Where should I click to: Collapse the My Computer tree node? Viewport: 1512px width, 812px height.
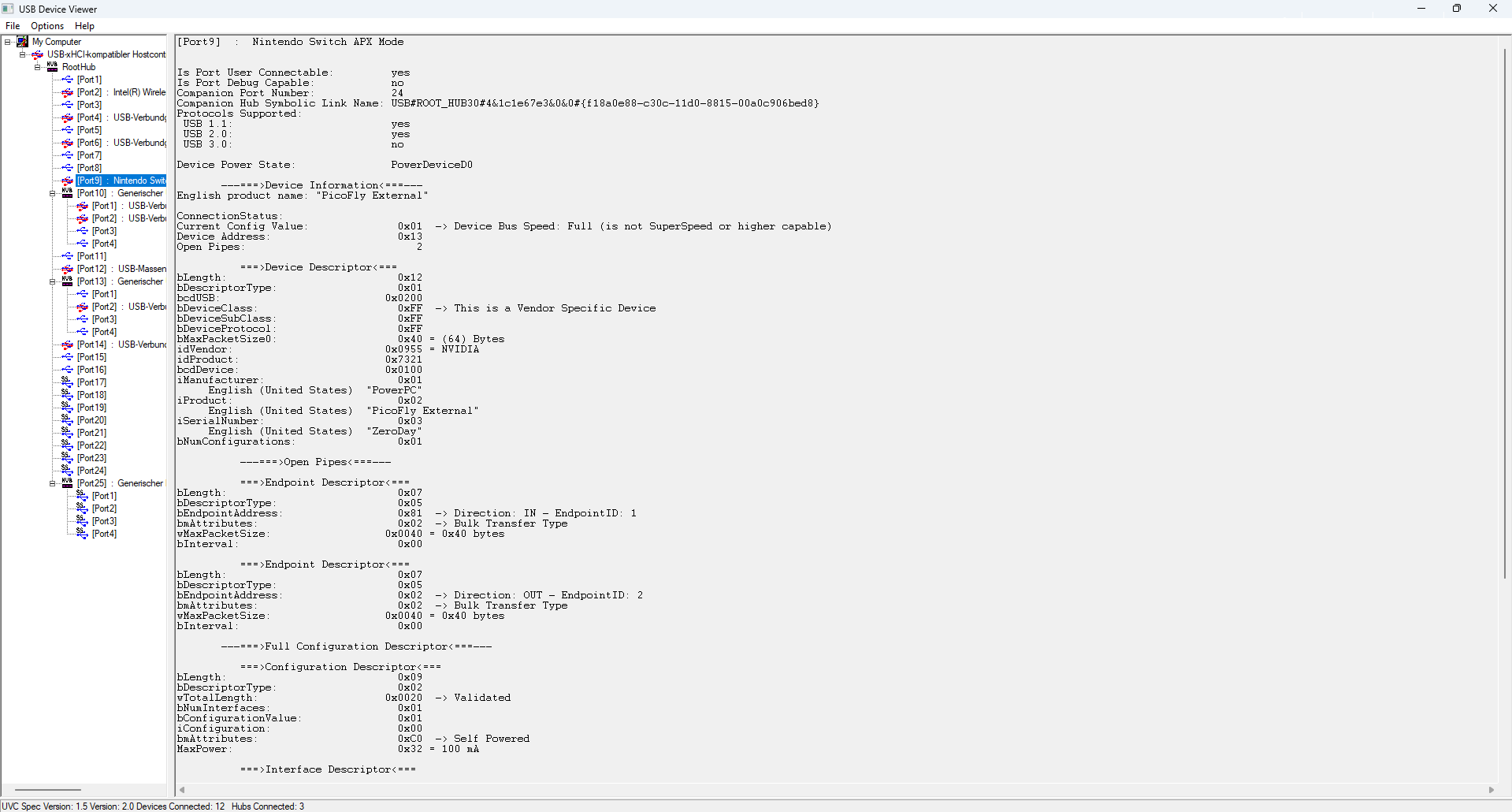[x=8, y=42]
